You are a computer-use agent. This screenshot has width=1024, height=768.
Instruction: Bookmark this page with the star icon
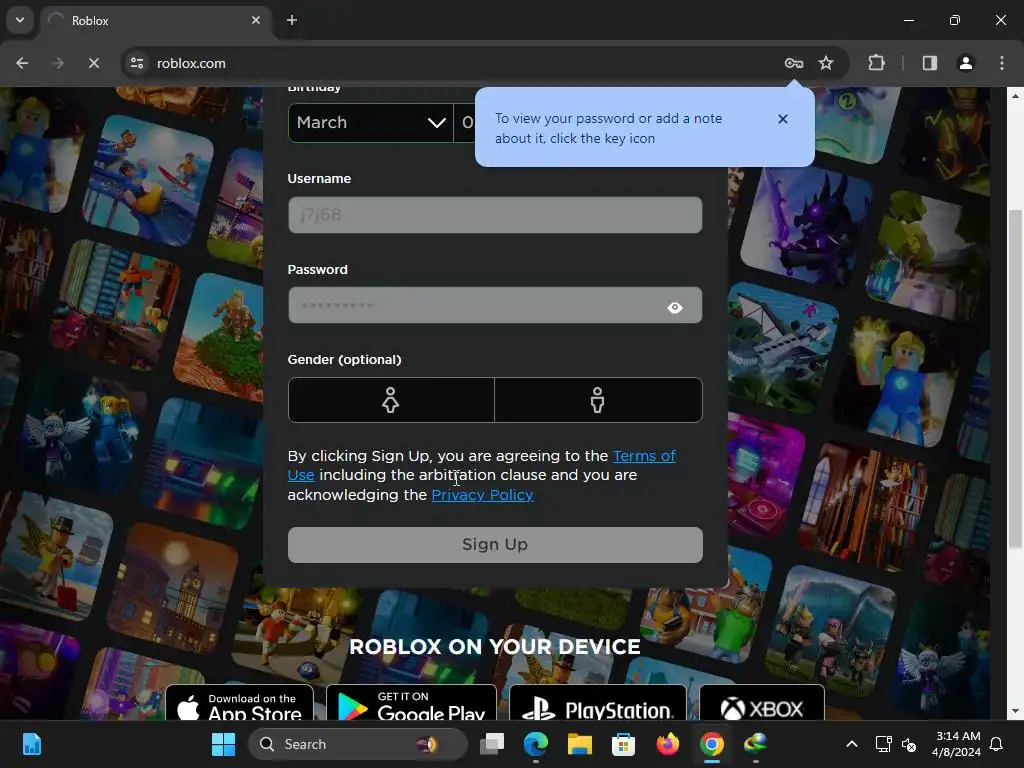(x=826, y=63)
